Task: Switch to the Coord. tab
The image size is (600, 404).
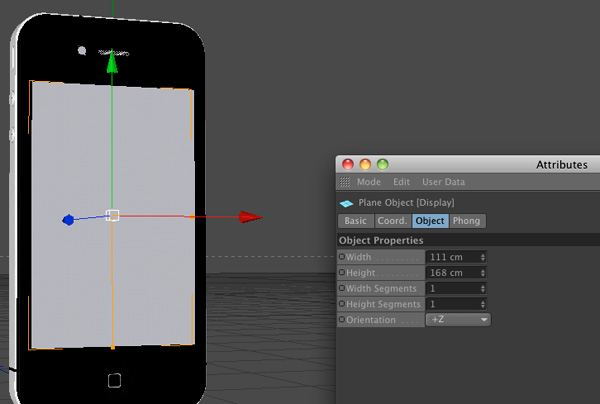Action: (x=392, y=221)
